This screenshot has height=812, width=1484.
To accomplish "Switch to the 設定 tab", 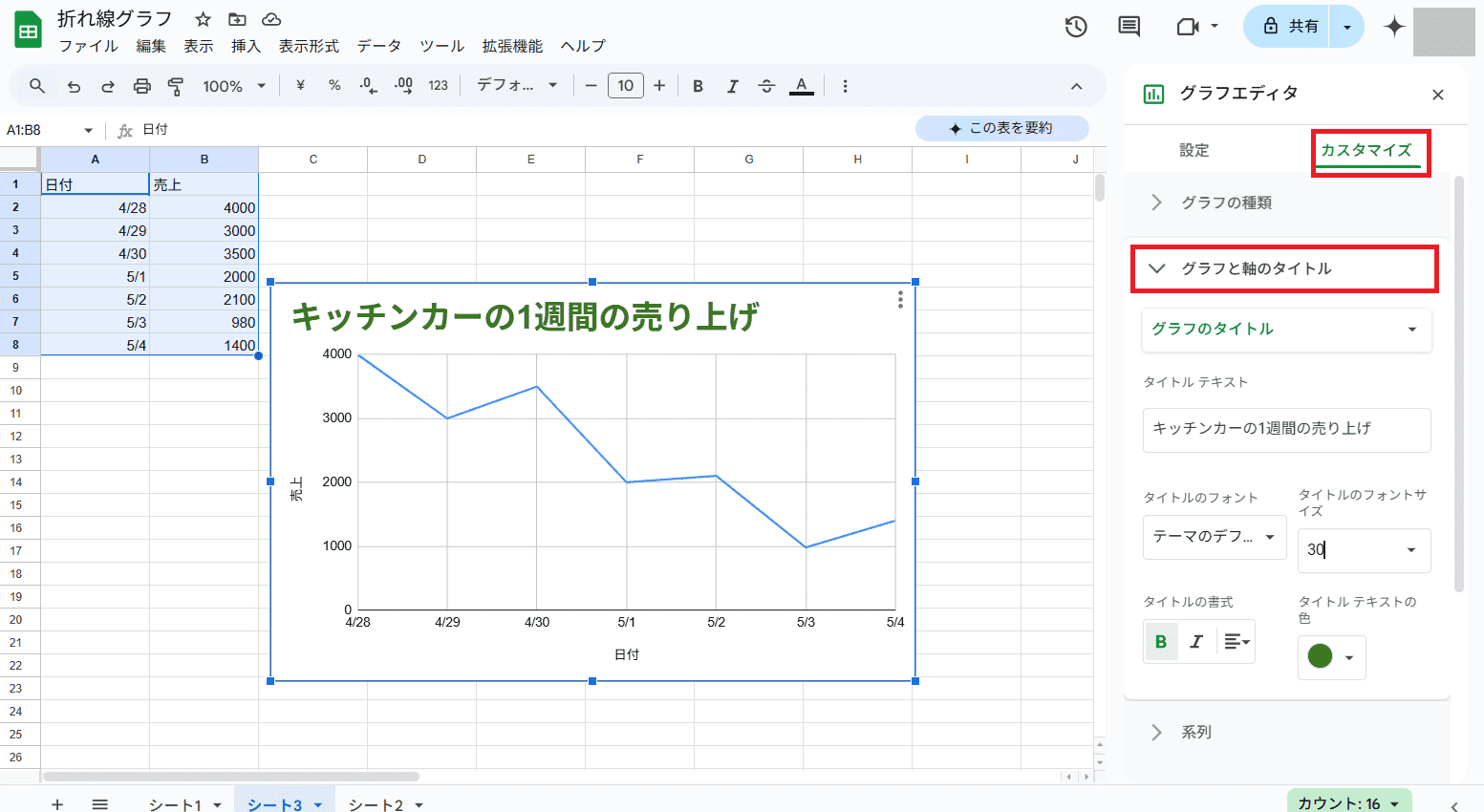I will click(1194, 150).
